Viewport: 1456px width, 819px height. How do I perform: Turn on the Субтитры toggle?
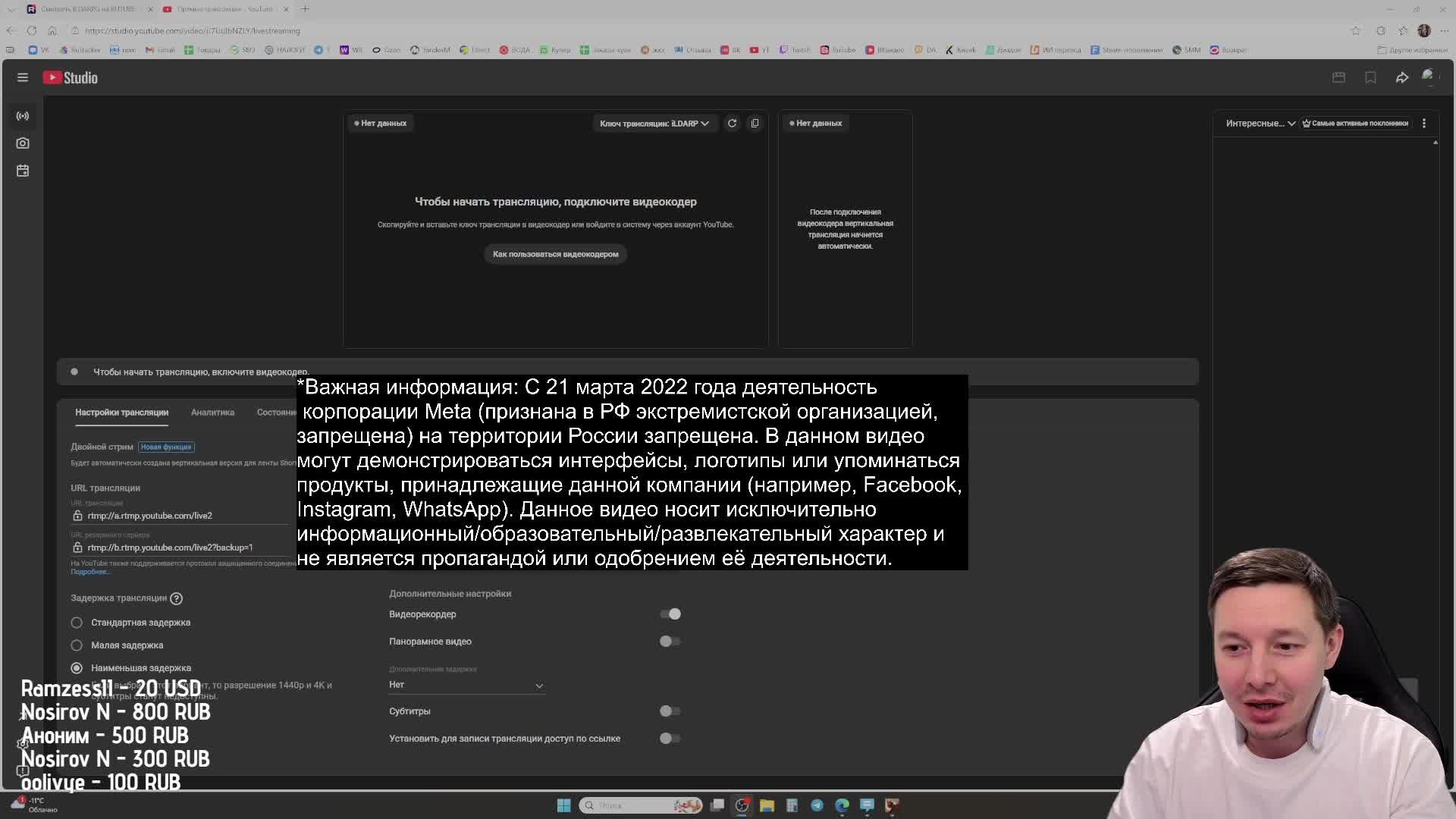click(670, 711)
